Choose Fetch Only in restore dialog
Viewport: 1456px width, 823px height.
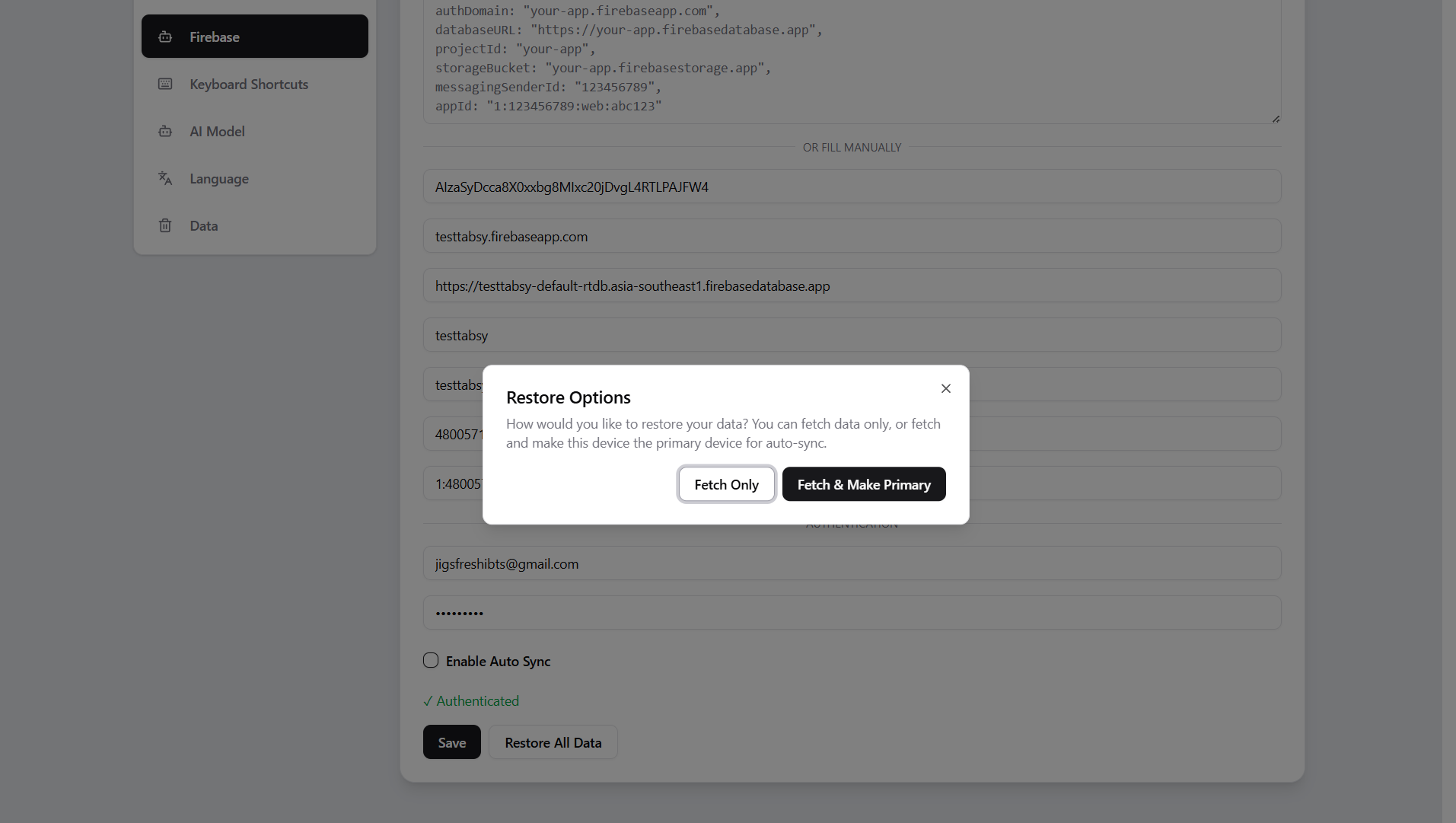tap(727, 484)
